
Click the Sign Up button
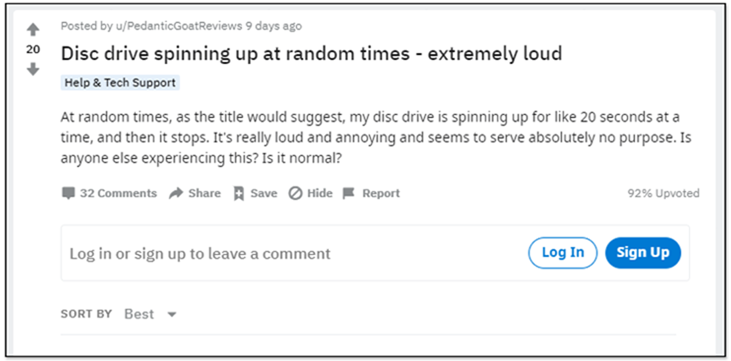click(x=643, y=252)
